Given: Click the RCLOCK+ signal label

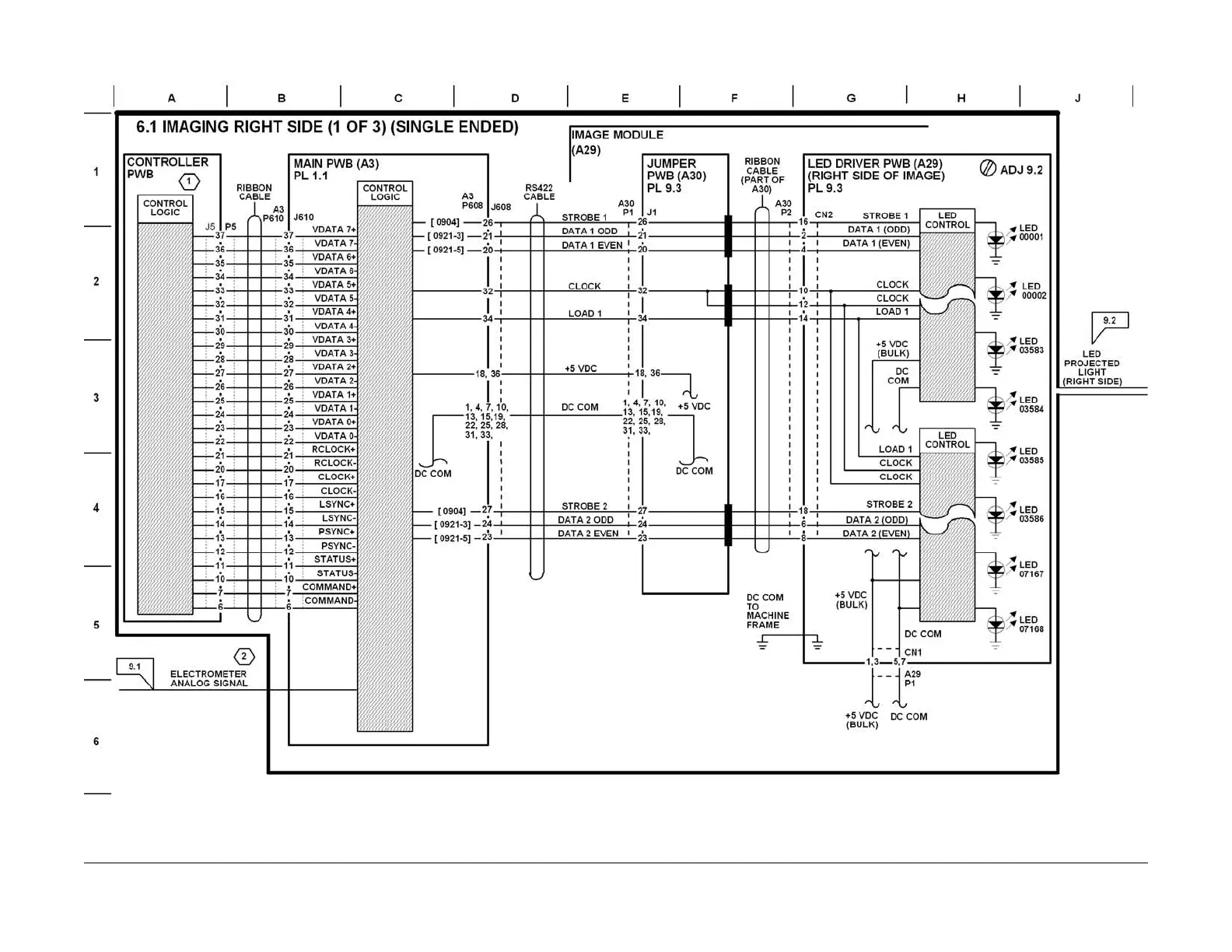Looking at the screenshot, I should [x=334, y=450].
